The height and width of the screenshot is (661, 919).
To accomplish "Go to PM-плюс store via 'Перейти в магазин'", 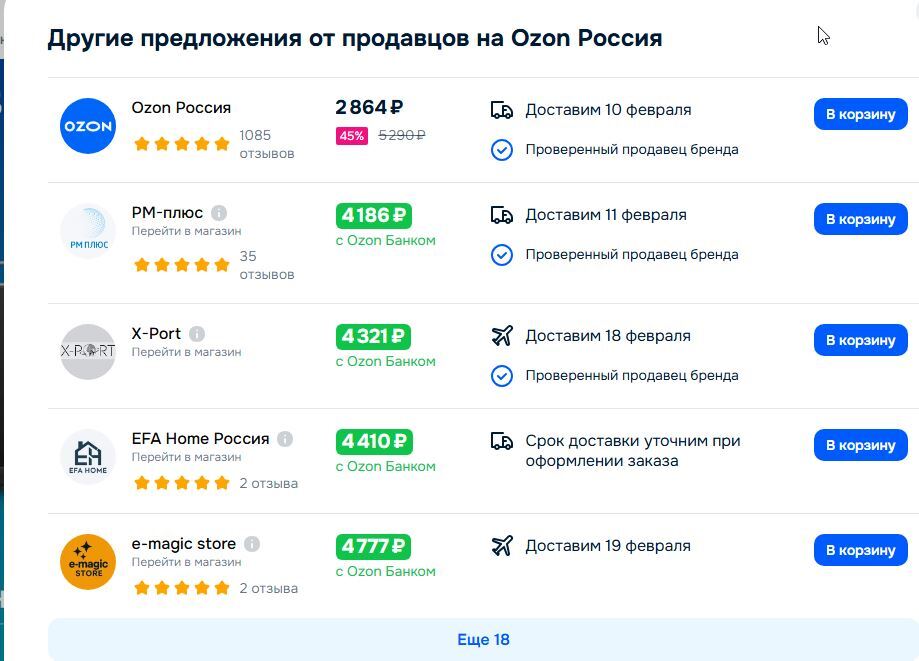I will (186, 231).
